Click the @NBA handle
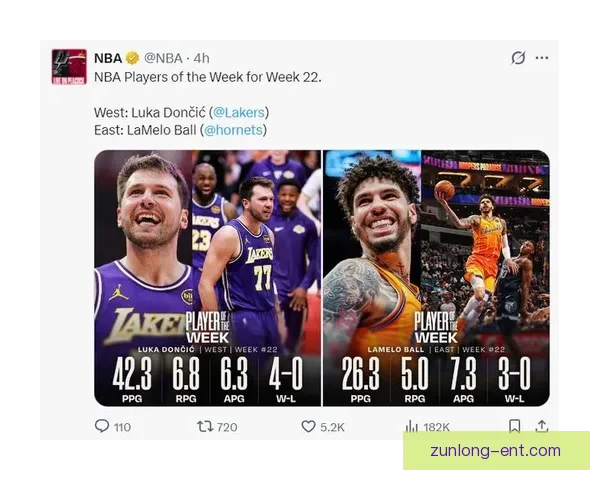The image size is (600, 480). (x=163, y=58)
